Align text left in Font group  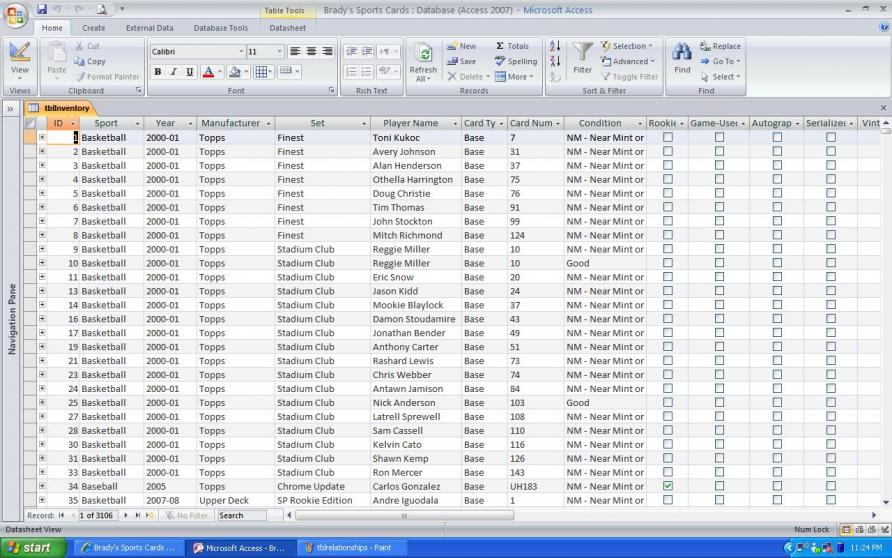coord(295,52)
